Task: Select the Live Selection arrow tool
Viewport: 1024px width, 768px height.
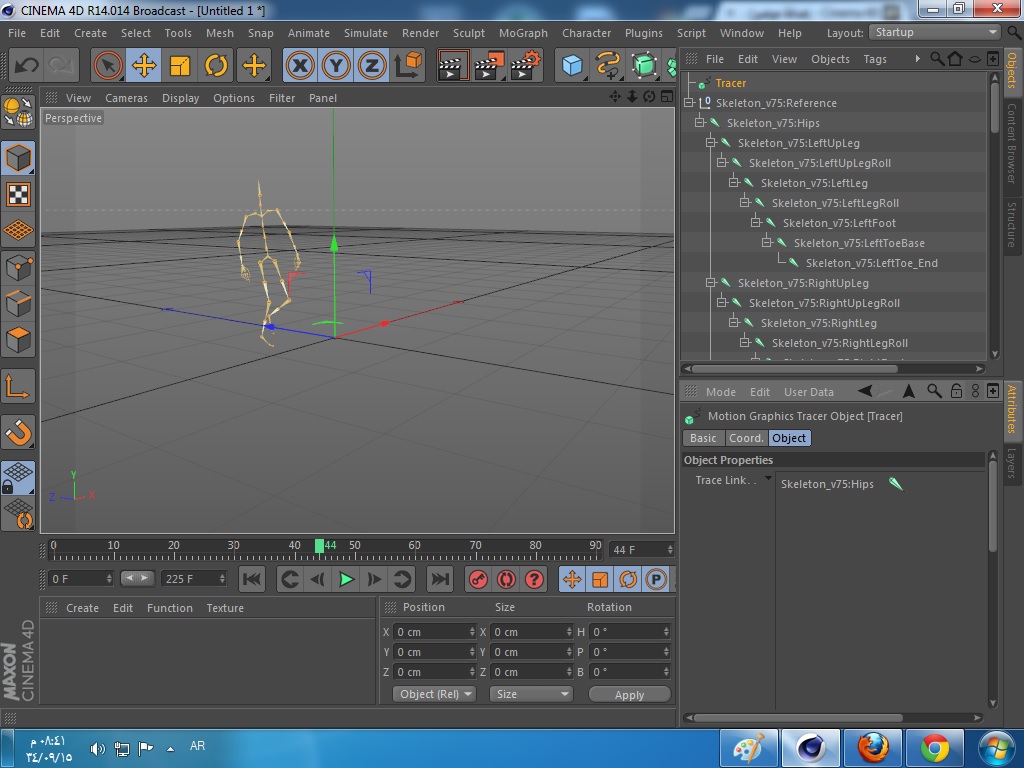Action: pyautogui.click(x=108, y=65)
